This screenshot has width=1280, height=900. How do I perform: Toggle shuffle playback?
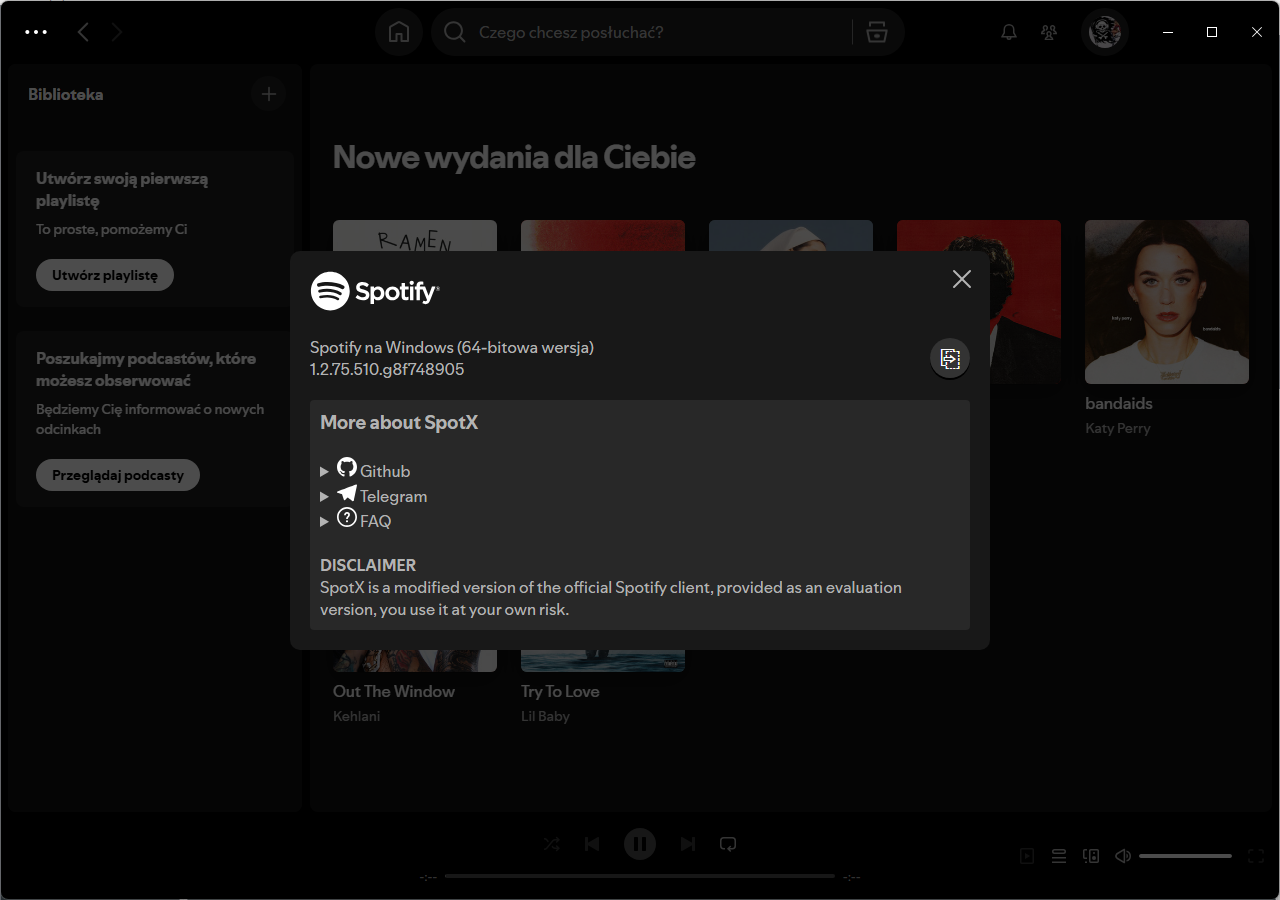[552, 844]
